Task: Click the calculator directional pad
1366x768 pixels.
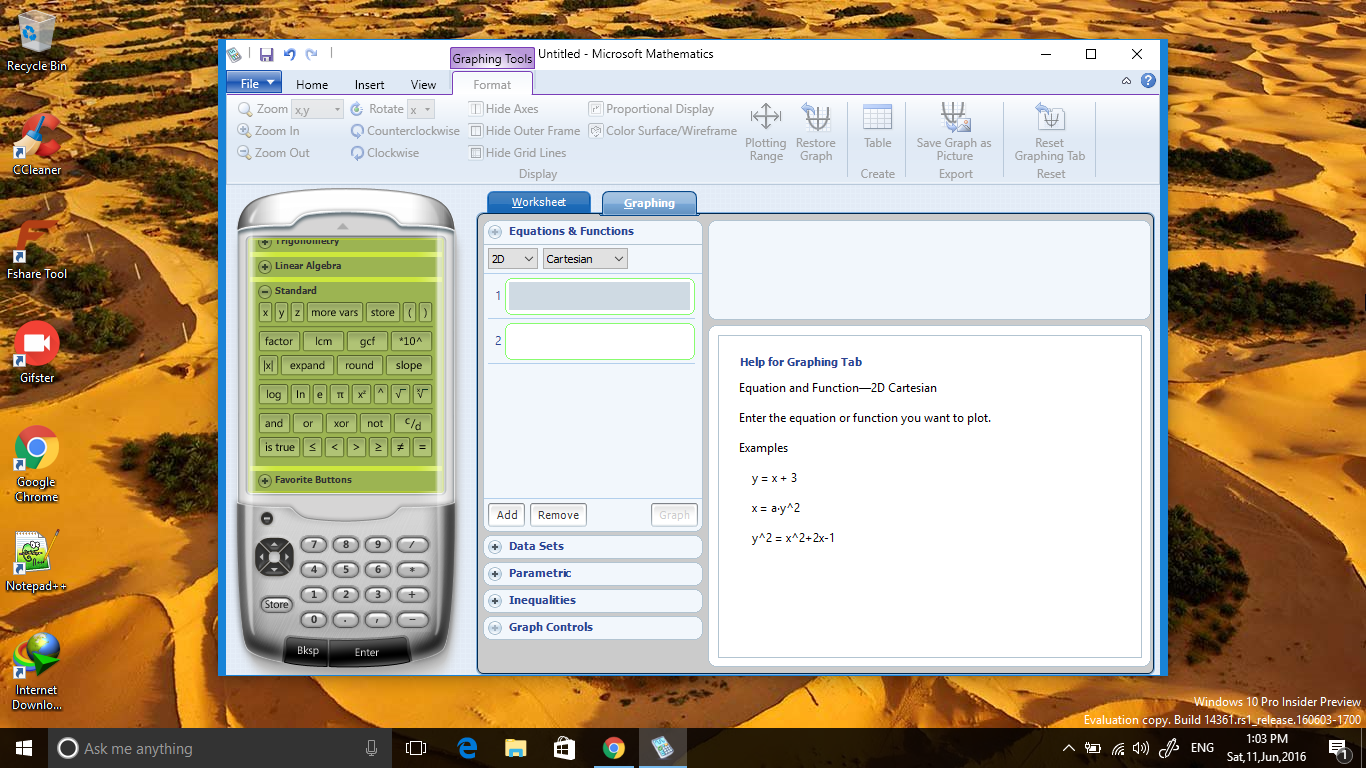Action: 274,557
